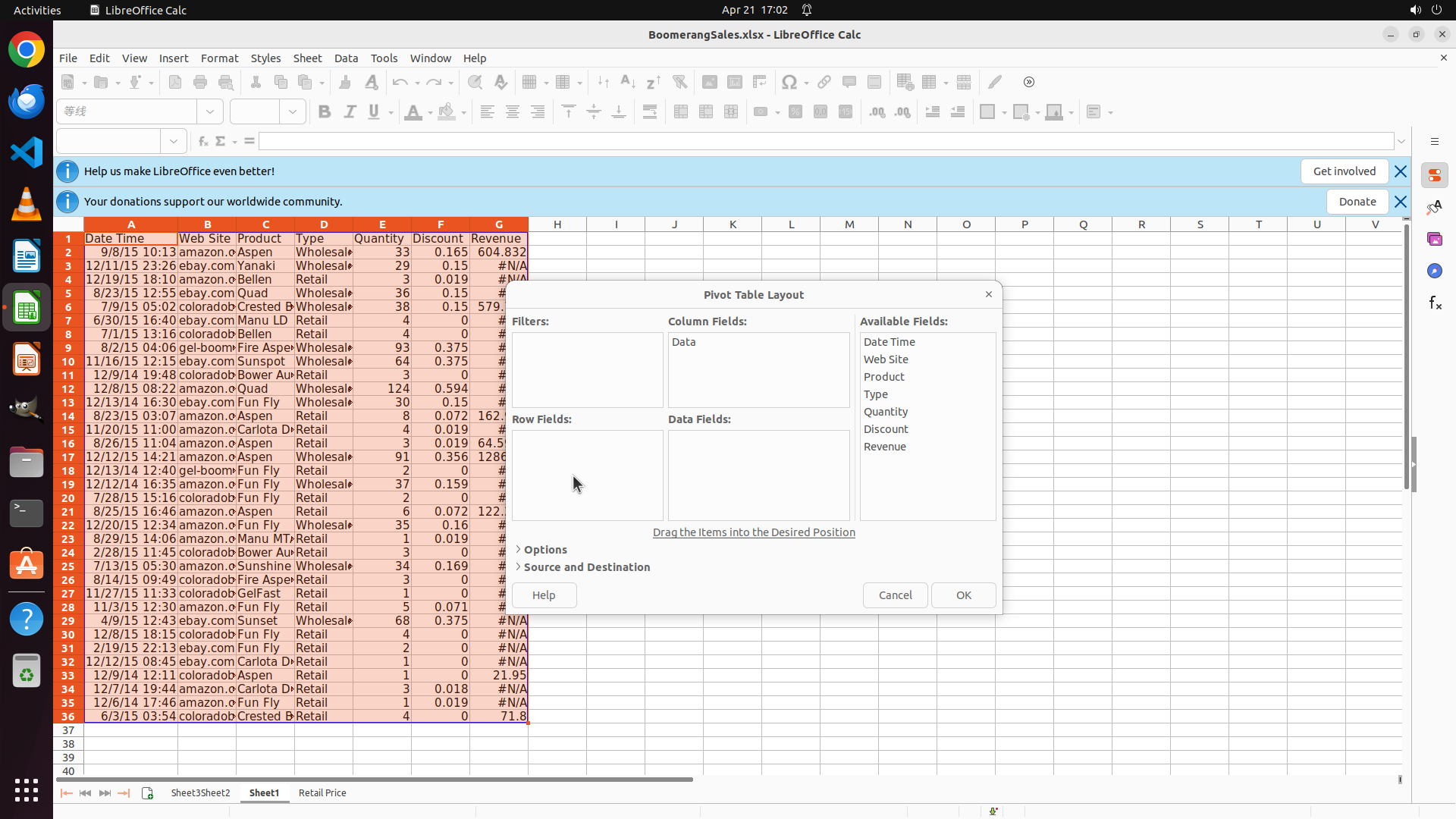Screen dimensions: 1456x819
Task: Open the Sidebar Properties panel icon
Action: 1434,175
